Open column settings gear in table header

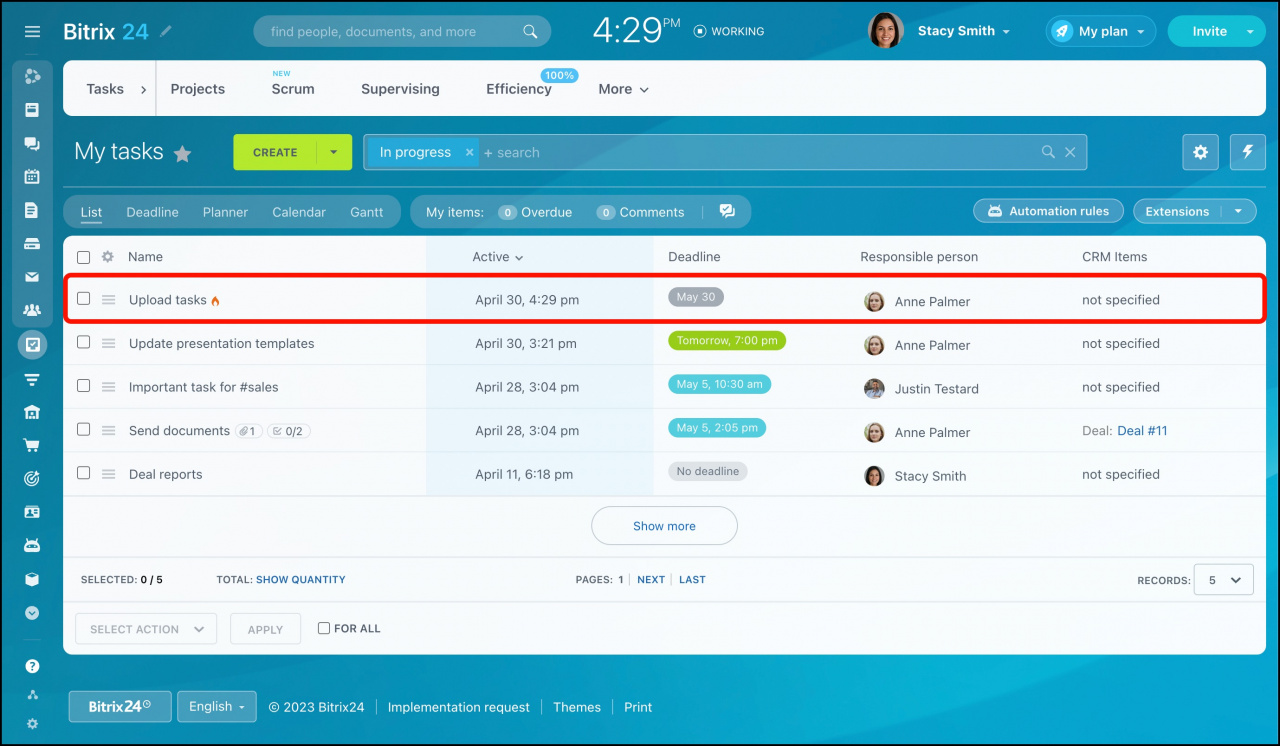click(x=107, y=257)
